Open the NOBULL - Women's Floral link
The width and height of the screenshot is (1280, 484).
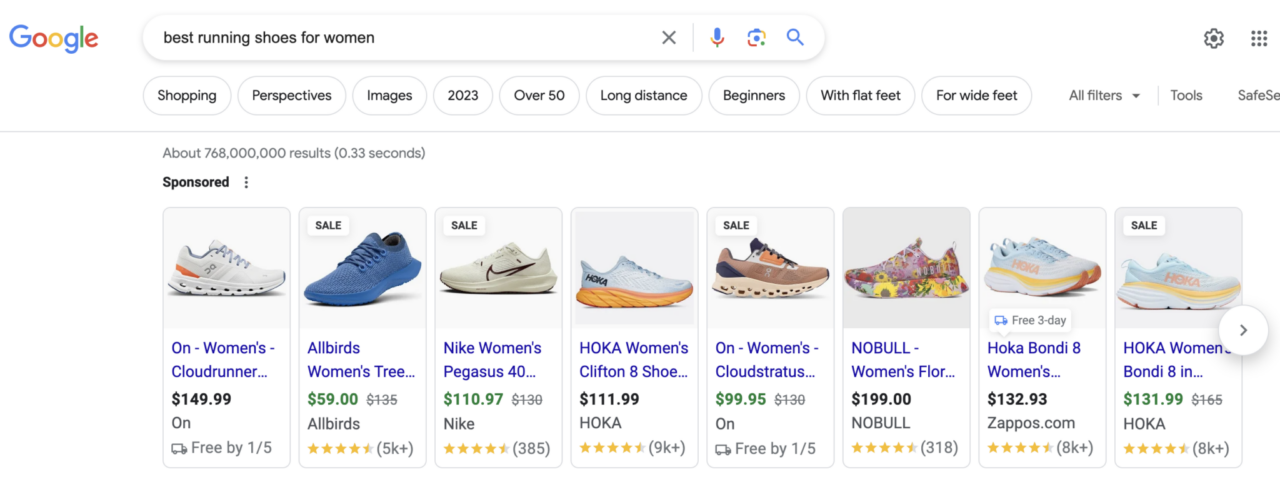pos(903,360)
